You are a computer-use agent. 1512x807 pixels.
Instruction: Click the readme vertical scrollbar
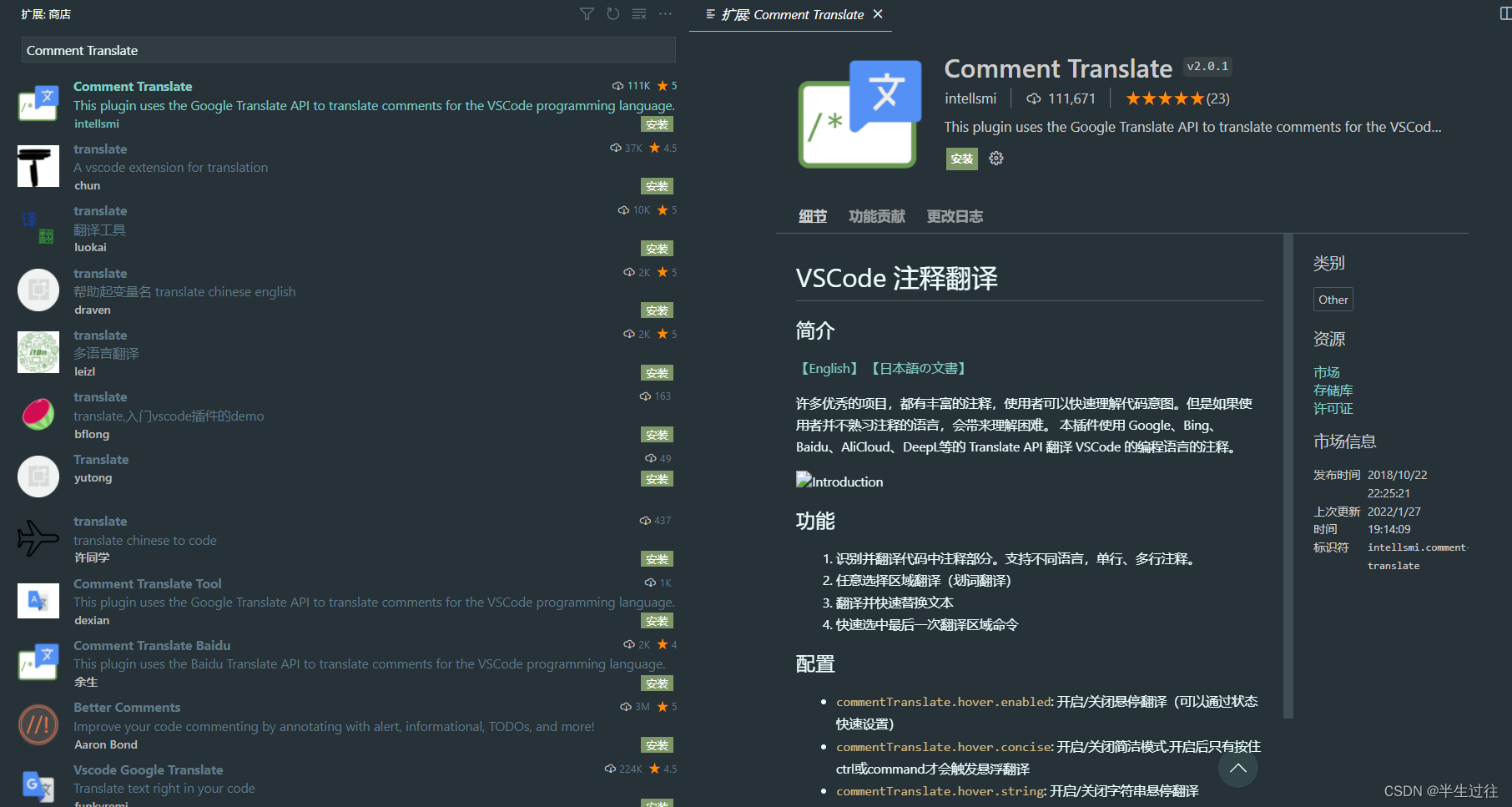pyautogui.click(x=1288, y=476)
